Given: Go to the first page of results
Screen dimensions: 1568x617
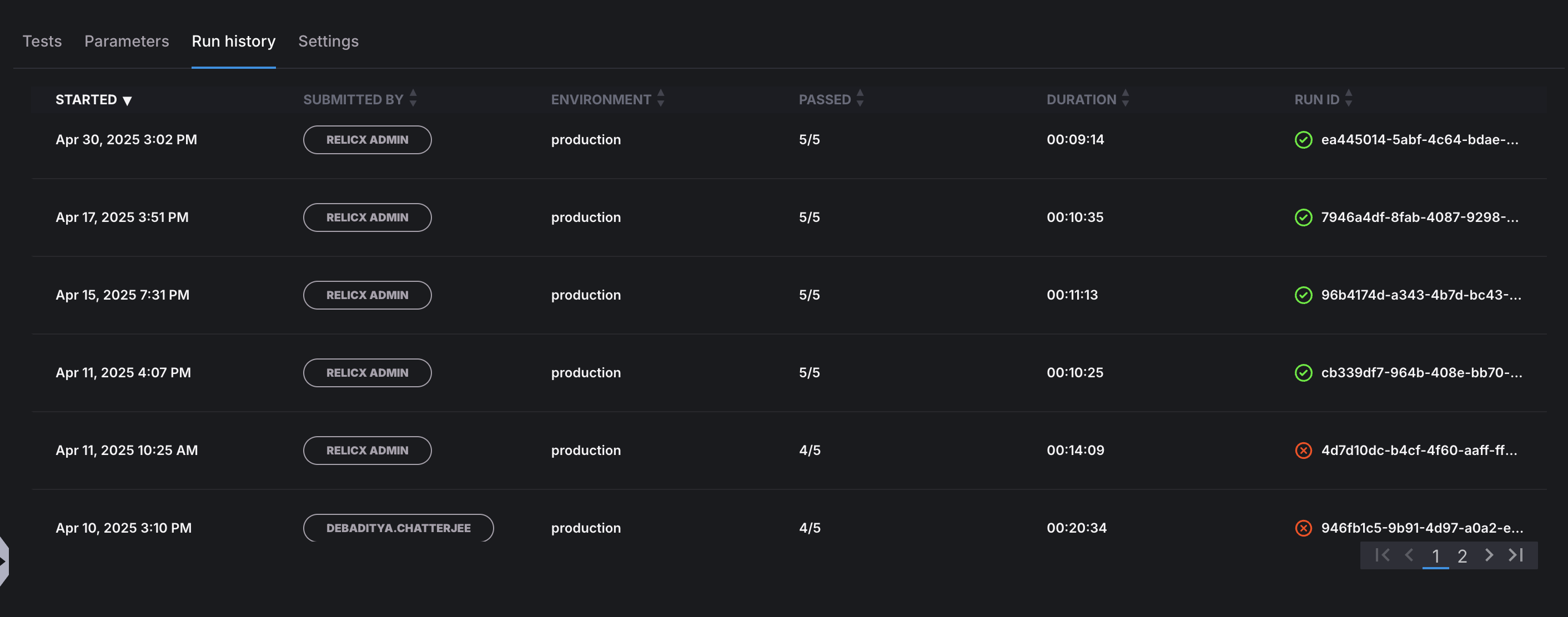Looking at the screenshot, I should tap(1383, 555).
